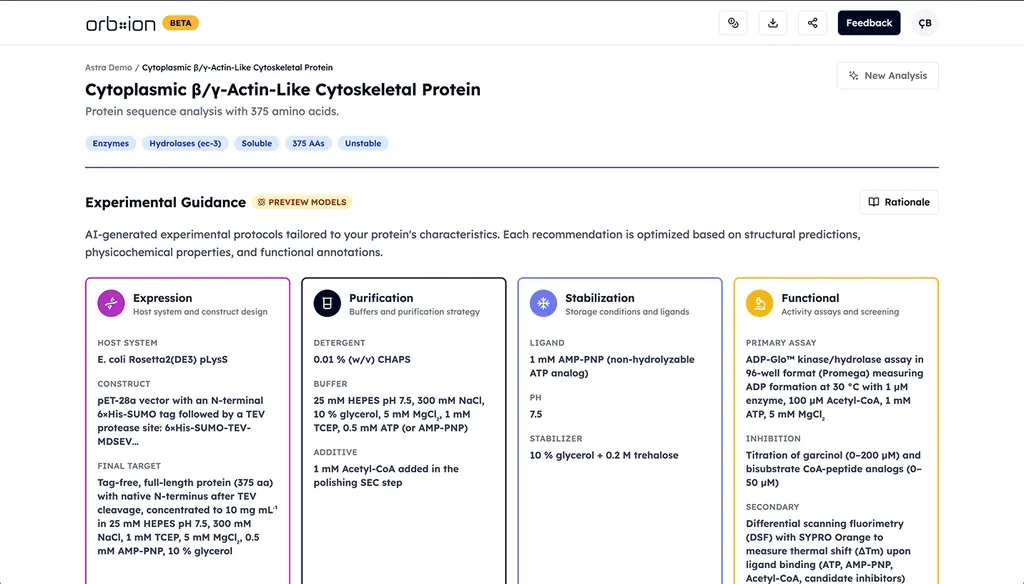Send feedback with the Feedback button
The image size is (1024, 584).
click(869, 23)
